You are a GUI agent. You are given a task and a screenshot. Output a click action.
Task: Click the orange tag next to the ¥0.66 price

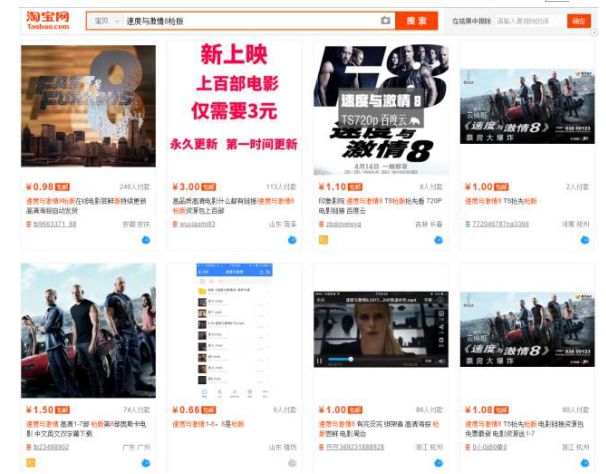click(x=209, y=410)
